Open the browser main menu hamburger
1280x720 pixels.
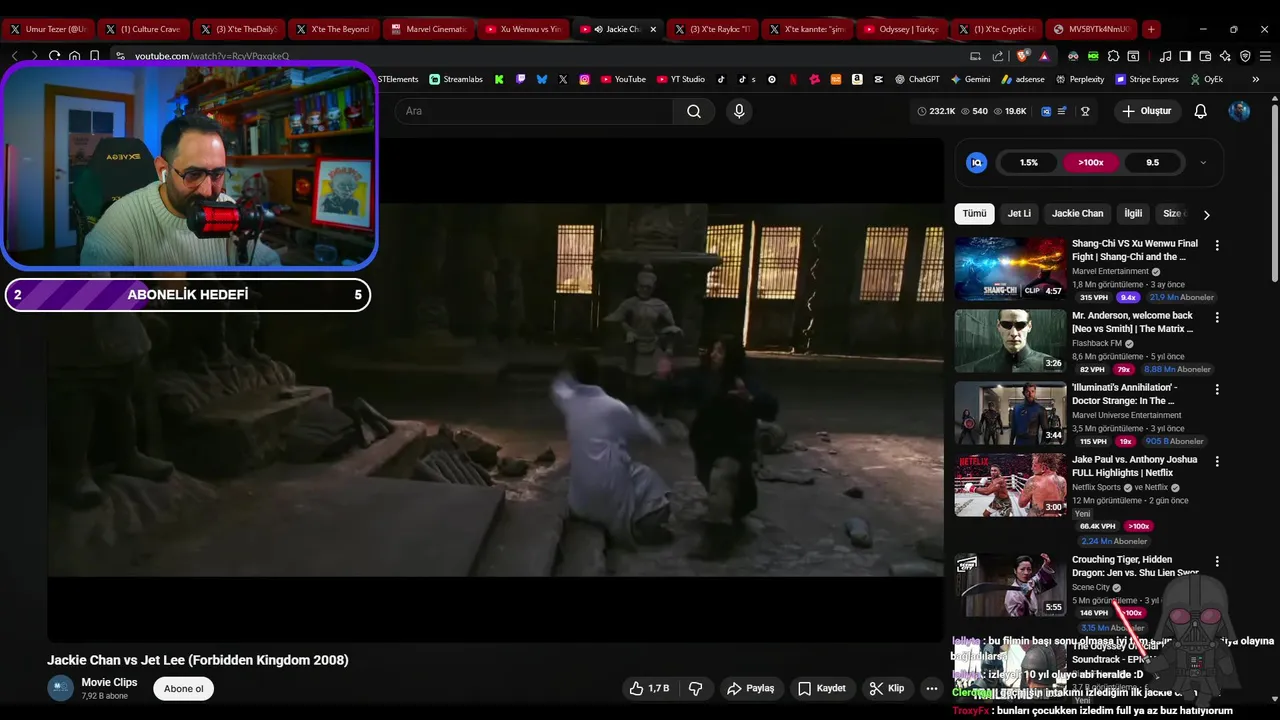point(1265,56)
